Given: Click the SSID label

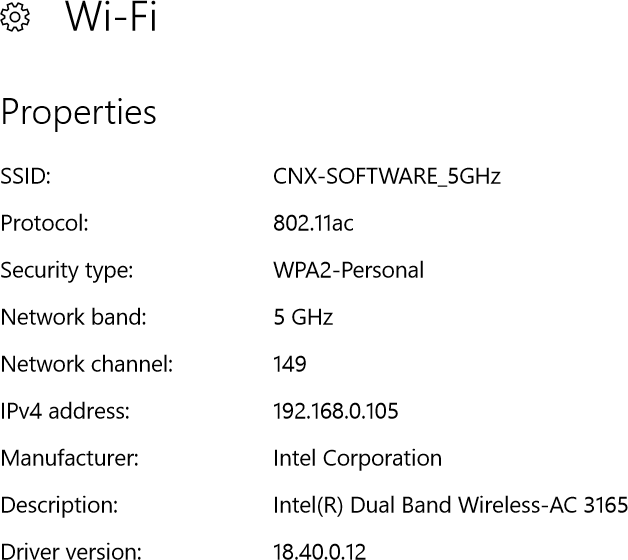Looking at the screenshot, I should coord(26,176).
